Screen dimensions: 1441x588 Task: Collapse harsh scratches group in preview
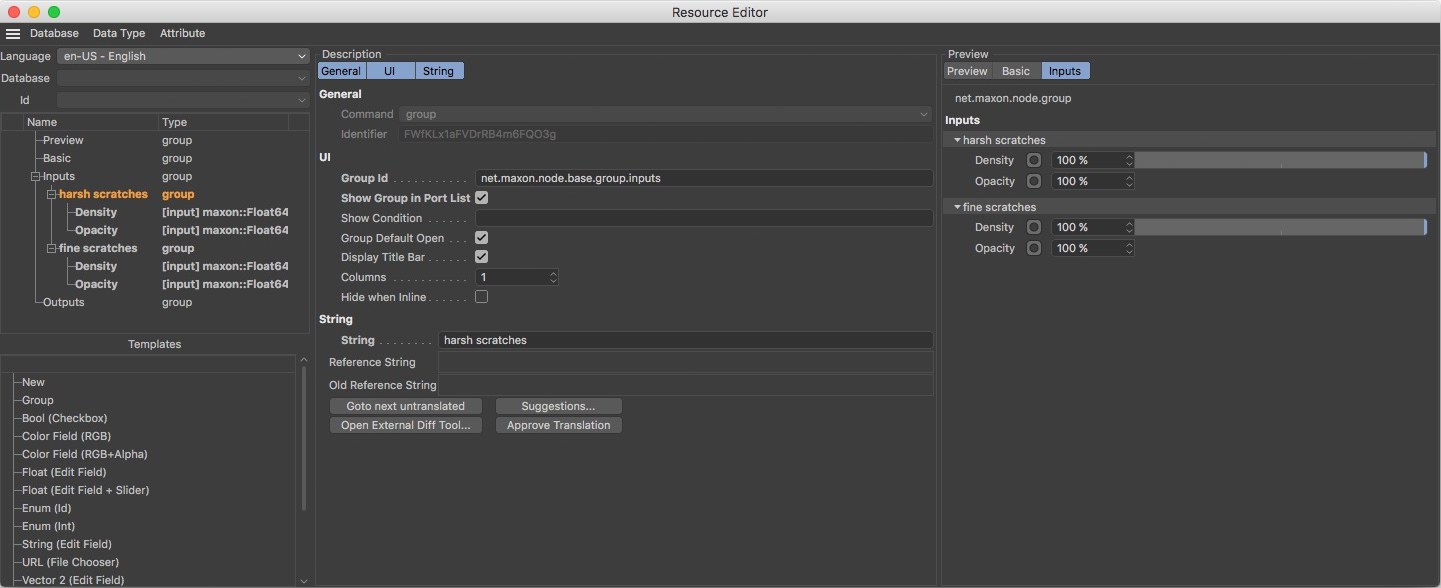pyautogui.click(x=957, y=140)
